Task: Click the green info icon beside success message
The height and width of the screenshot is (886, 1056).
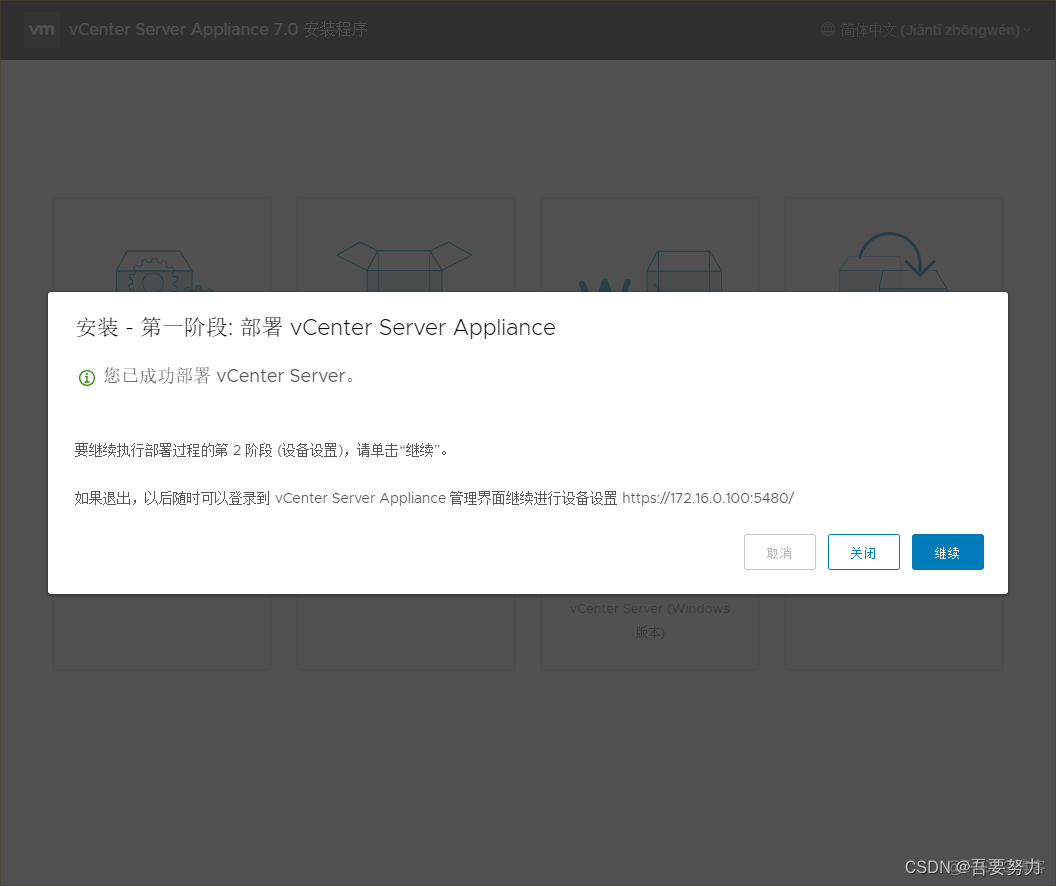Action: coord(87,378)
